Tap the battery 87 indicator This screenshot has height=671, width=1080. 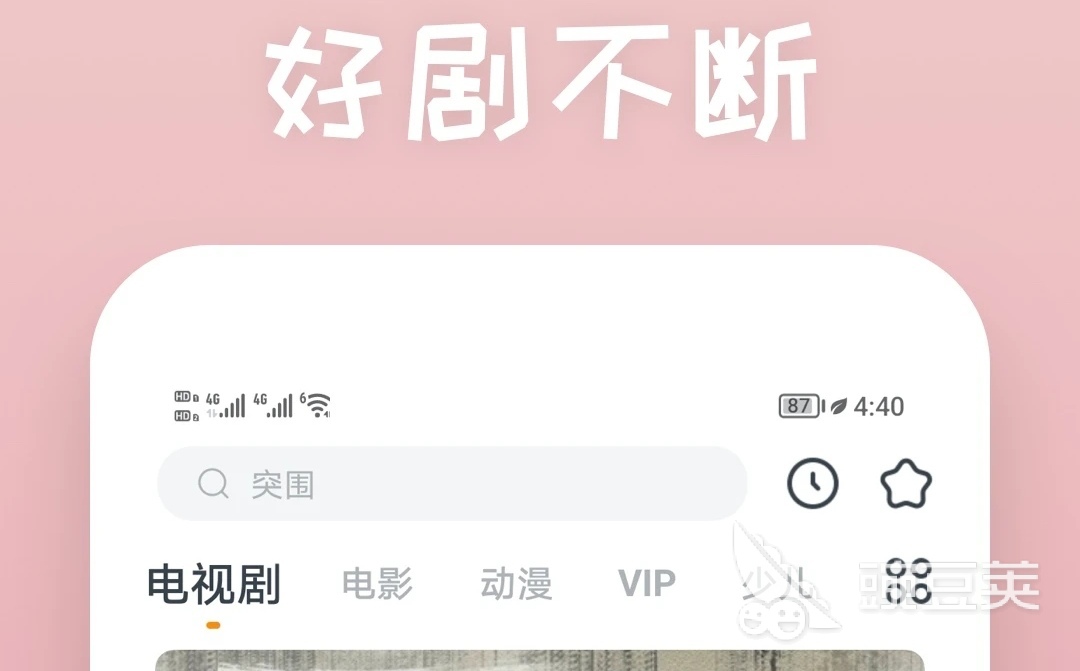(801, 406)
